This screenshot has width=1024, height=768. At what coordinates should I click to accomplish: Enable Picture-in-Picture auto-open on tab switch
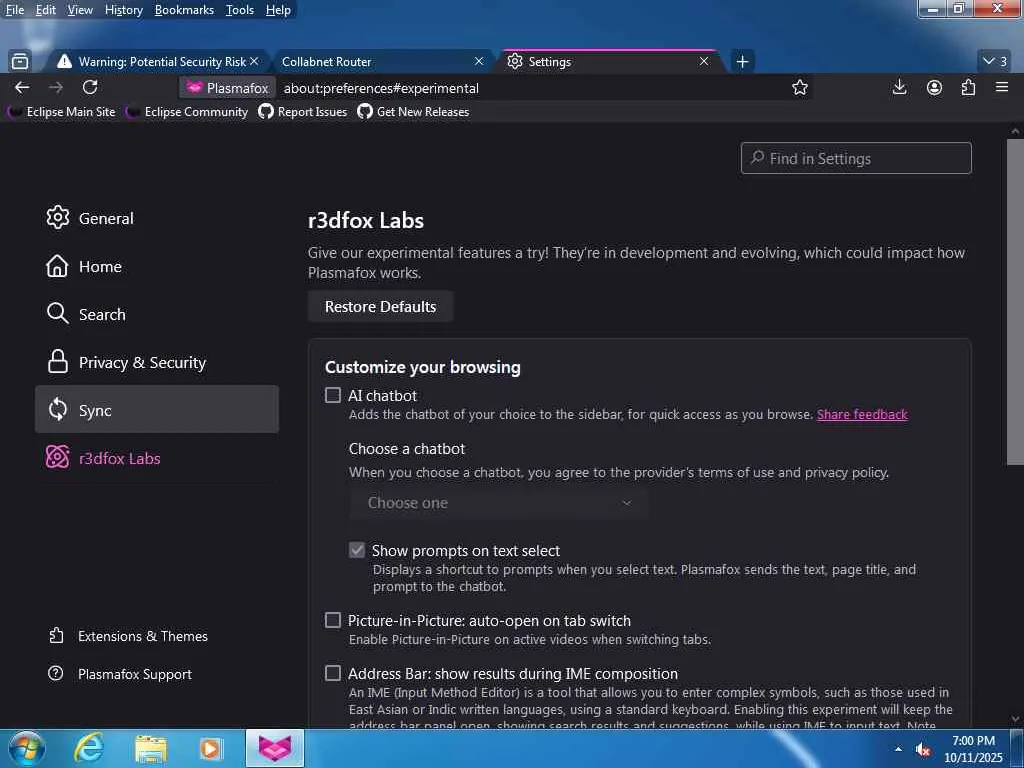pyautogui.click(x=333, y=620)
